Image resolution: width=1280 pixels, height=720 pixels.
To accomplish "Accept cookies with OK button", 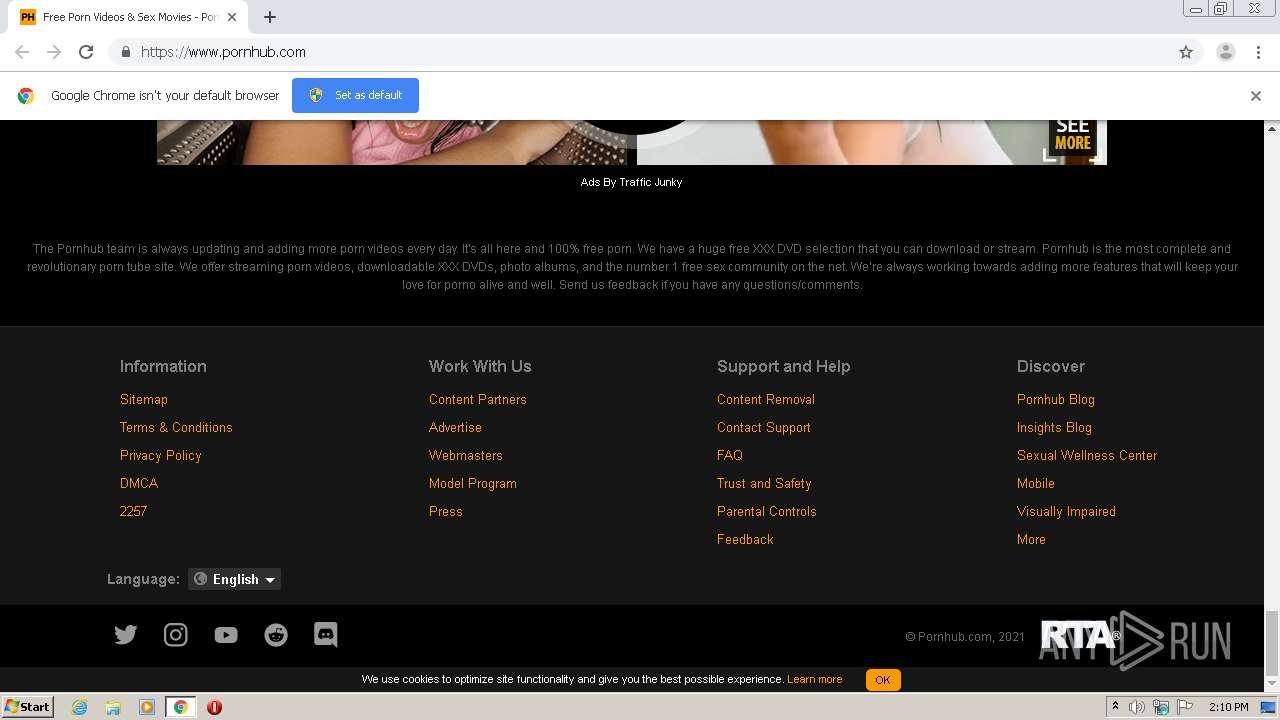I will point(883,680).
